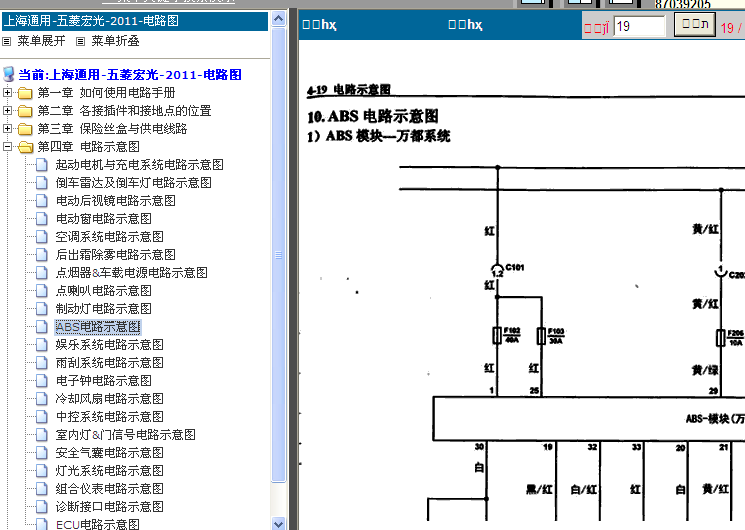Viewport: 745px width, 530px height.
Task: Open 空调系统电路示意图 entry
Action: pos(109,237)
